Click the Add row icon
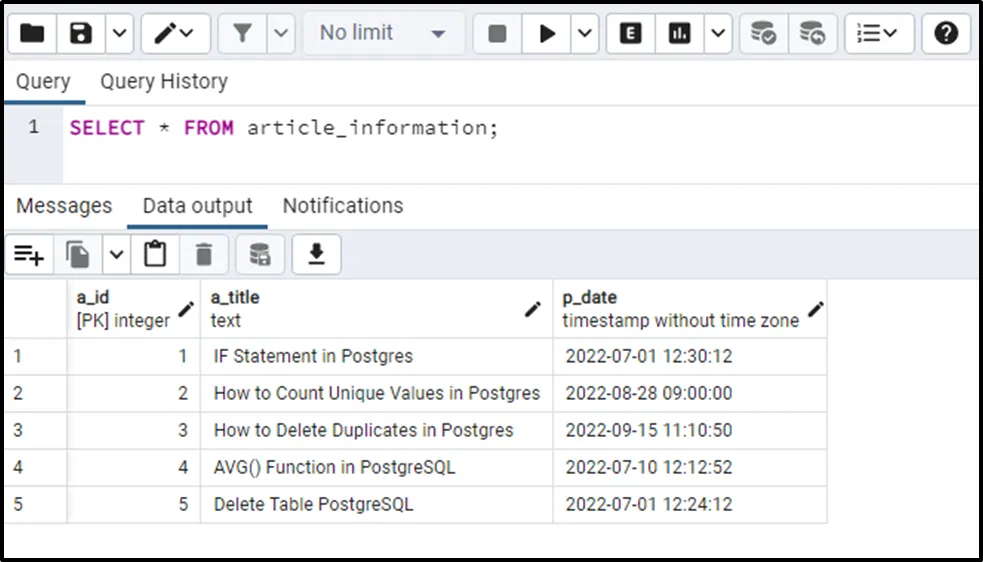983x562 pixels. [x=29, y=255]
